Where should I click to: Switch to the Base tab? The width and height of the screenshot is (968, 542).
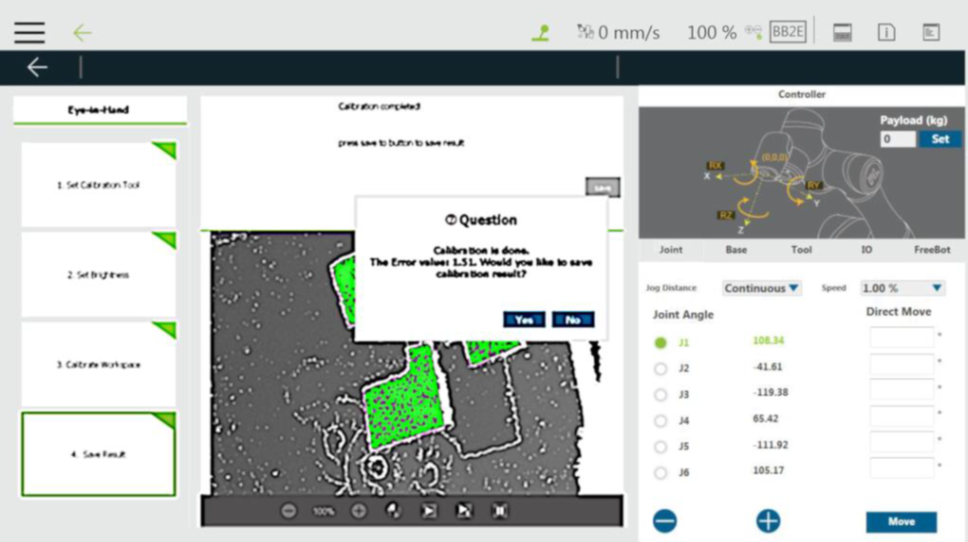[x=736, y=249]
